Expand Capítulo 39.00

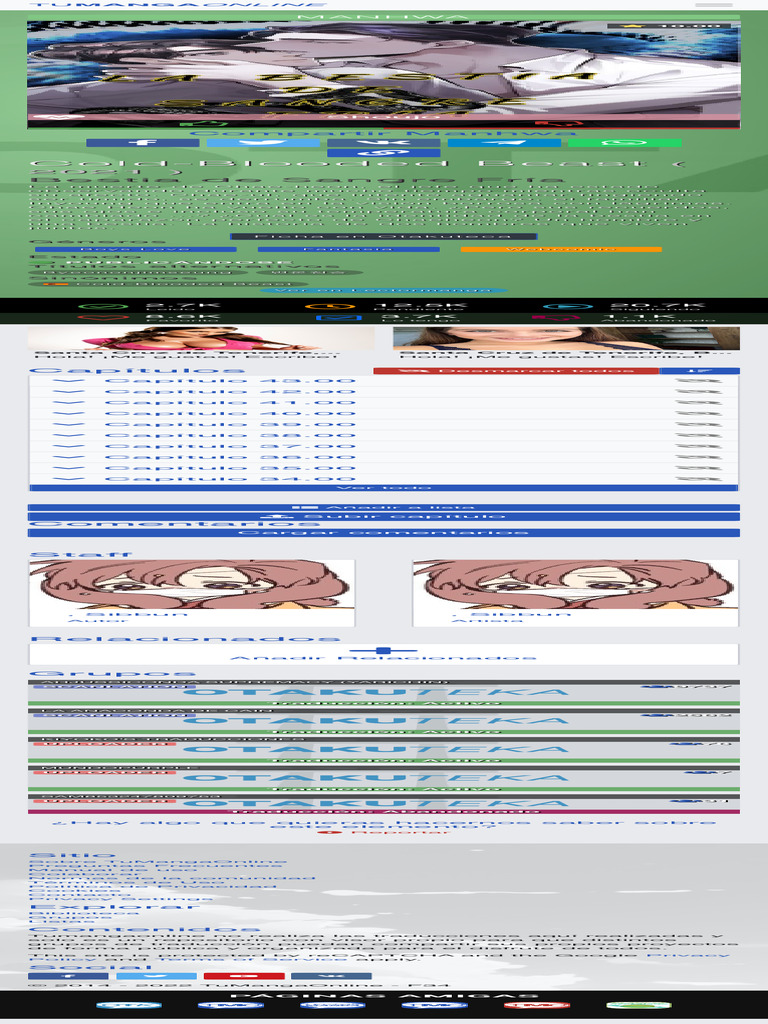[x=230, y=424]
